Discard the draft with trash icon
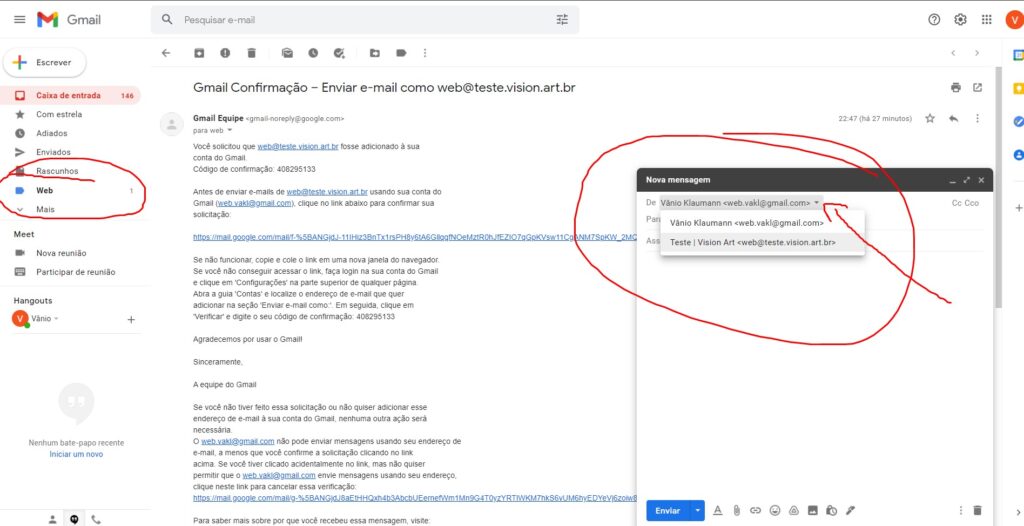The height and width of the screenshot is (526, 1024). 977,510
